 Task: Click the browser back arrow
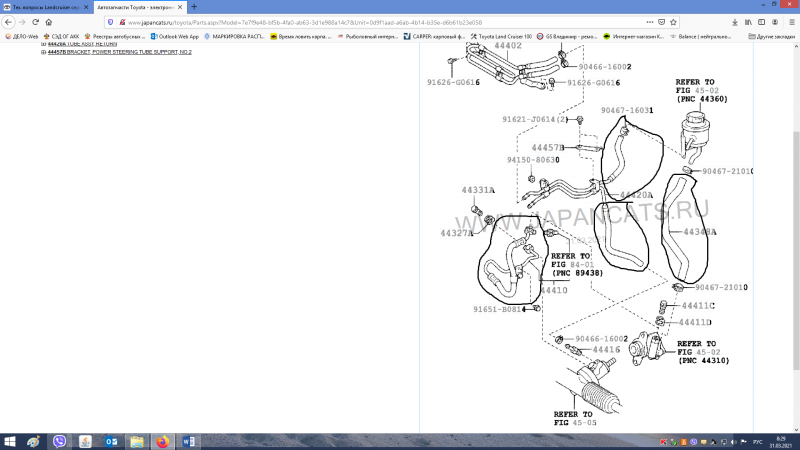point(8,21)
